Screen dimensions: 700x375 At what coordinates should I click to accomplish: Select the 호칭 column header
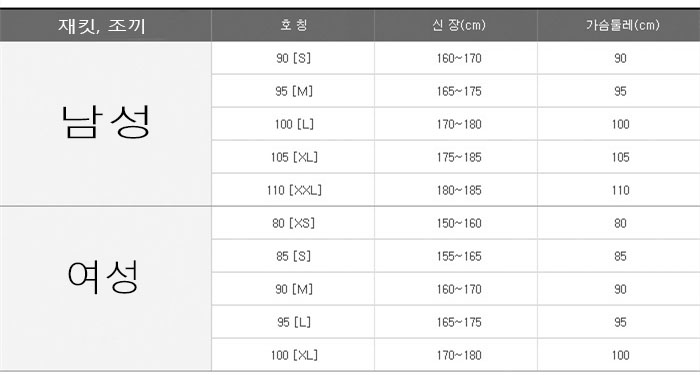[x=293, y=25]
